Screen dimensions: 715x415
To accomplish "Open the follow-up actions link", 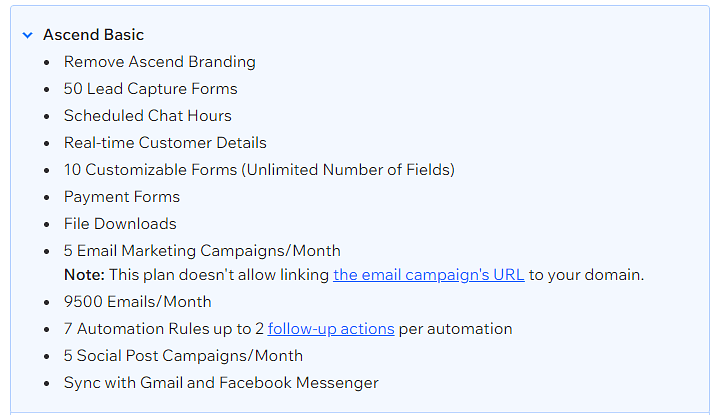I will click(x=331, y=329).
